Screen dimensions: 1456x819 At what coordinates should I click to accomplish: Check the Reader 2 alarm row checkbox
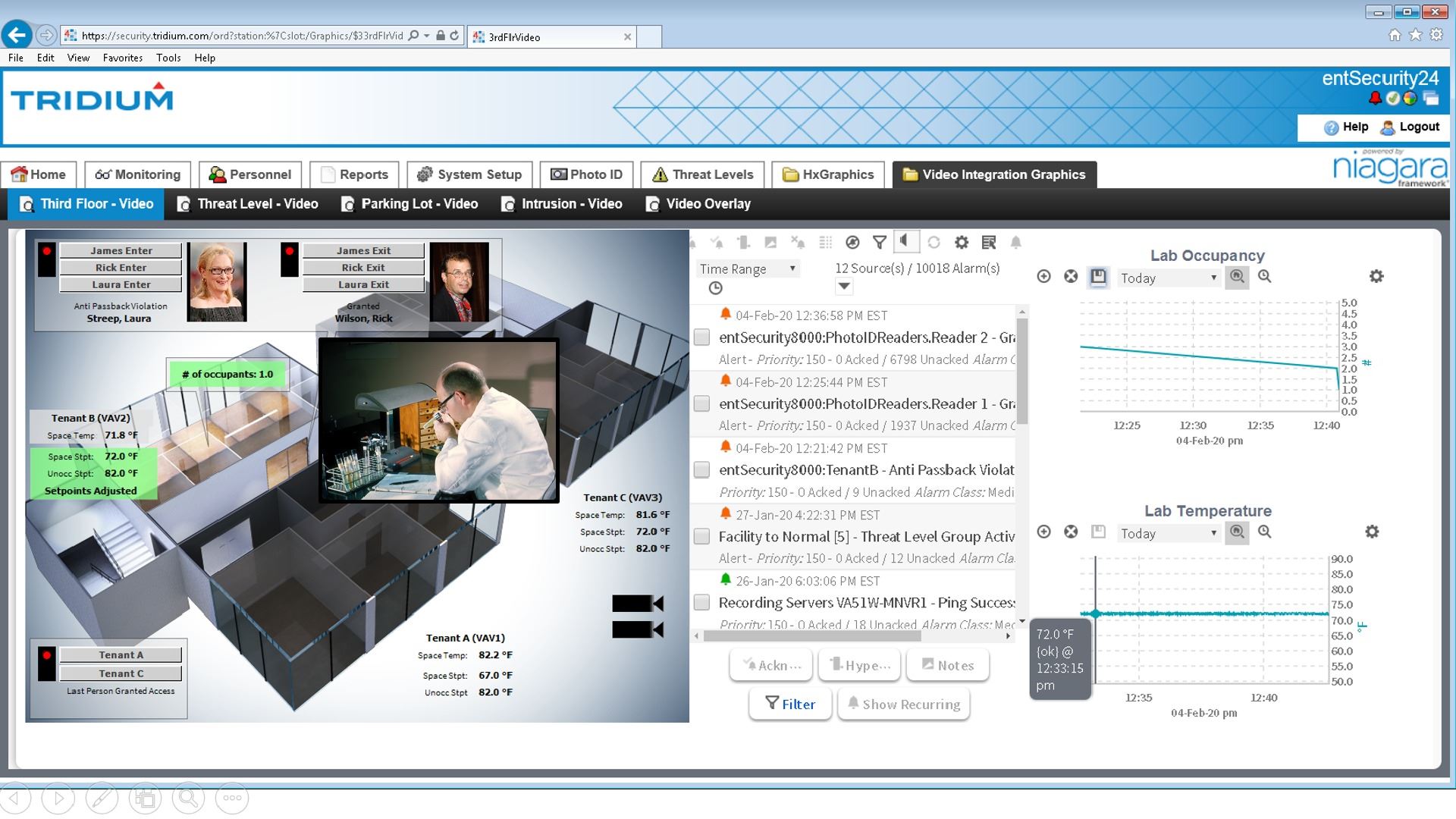(701, 337)
